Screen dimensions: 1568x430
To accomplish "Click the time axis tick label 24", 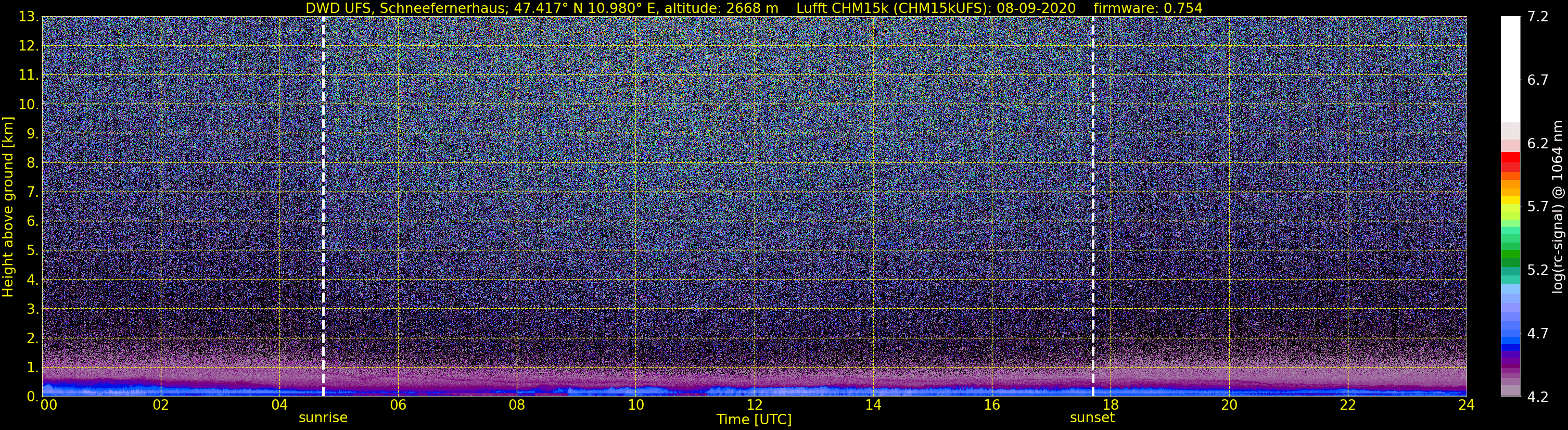I will tap(1467, 406).
